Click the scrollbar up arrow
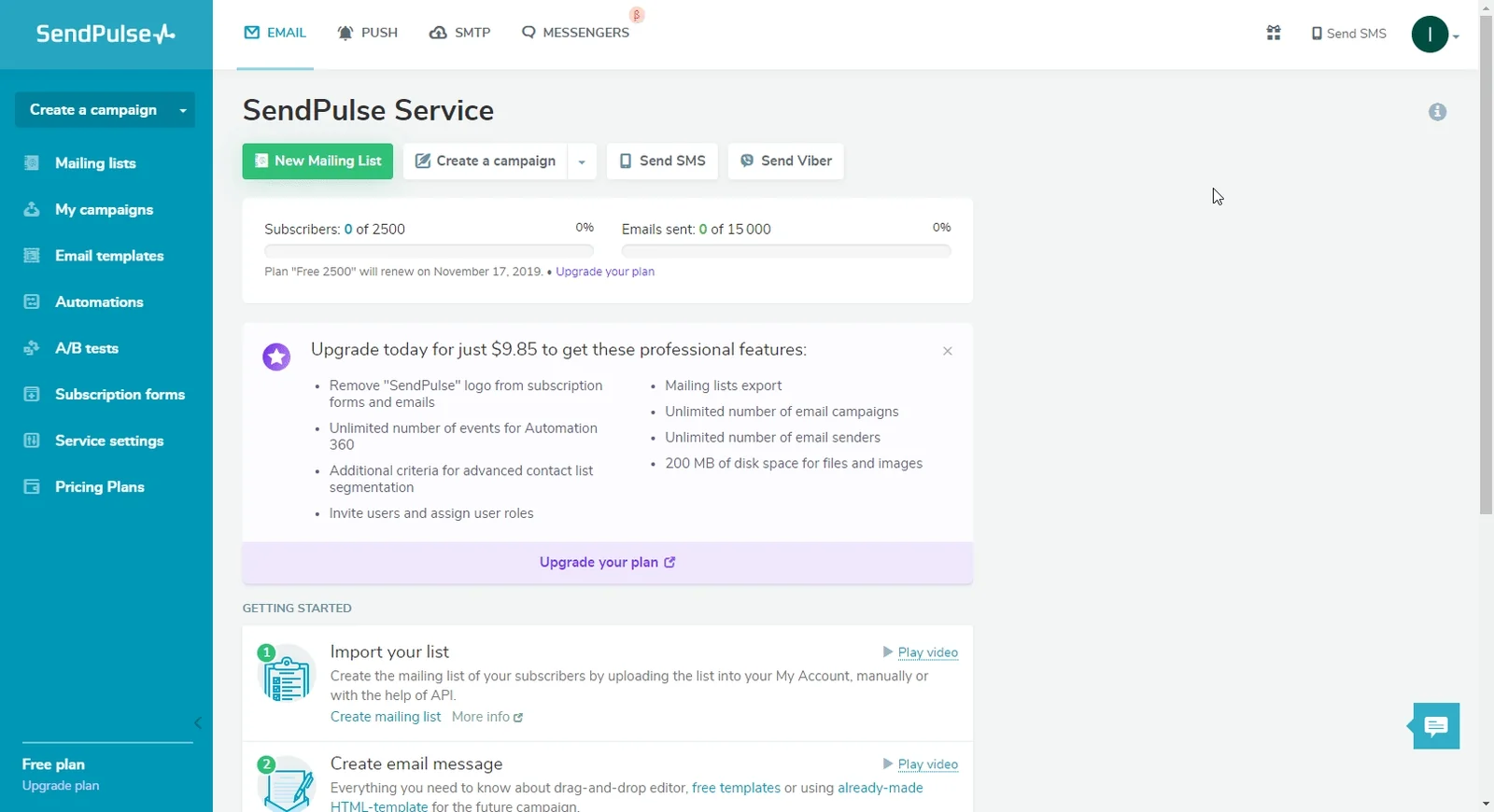Viewport: 1494px width, 812px height. (1487, 7)
